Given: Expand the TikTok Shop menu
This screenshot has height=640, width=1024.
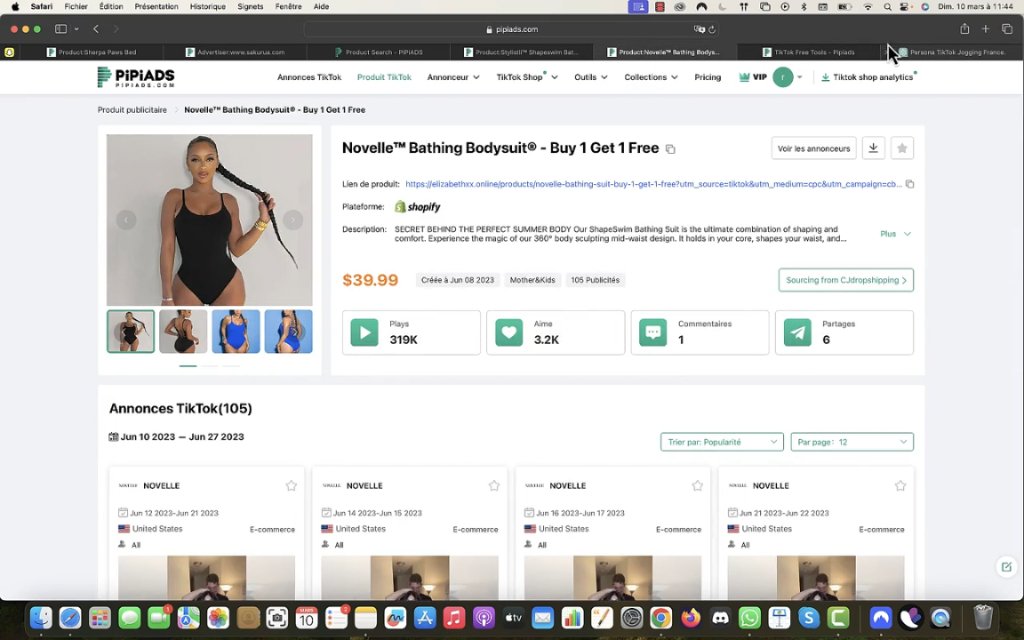Looking at the screenshot, I should pyautogui.click(x=527, y=77).
